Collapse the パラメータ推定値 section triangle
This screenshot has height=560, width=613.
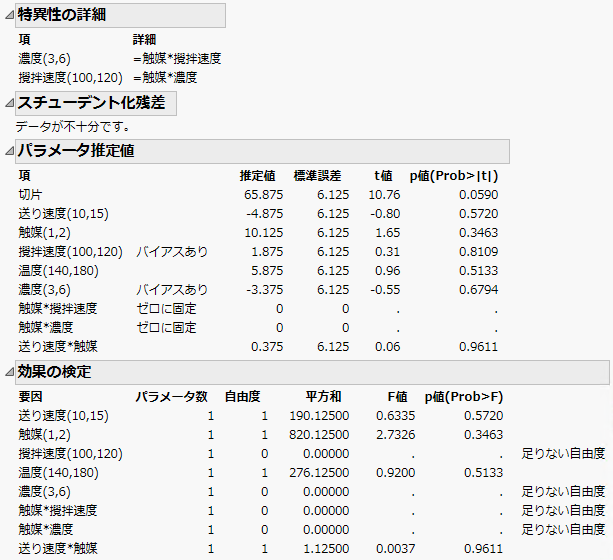point(9,151)
